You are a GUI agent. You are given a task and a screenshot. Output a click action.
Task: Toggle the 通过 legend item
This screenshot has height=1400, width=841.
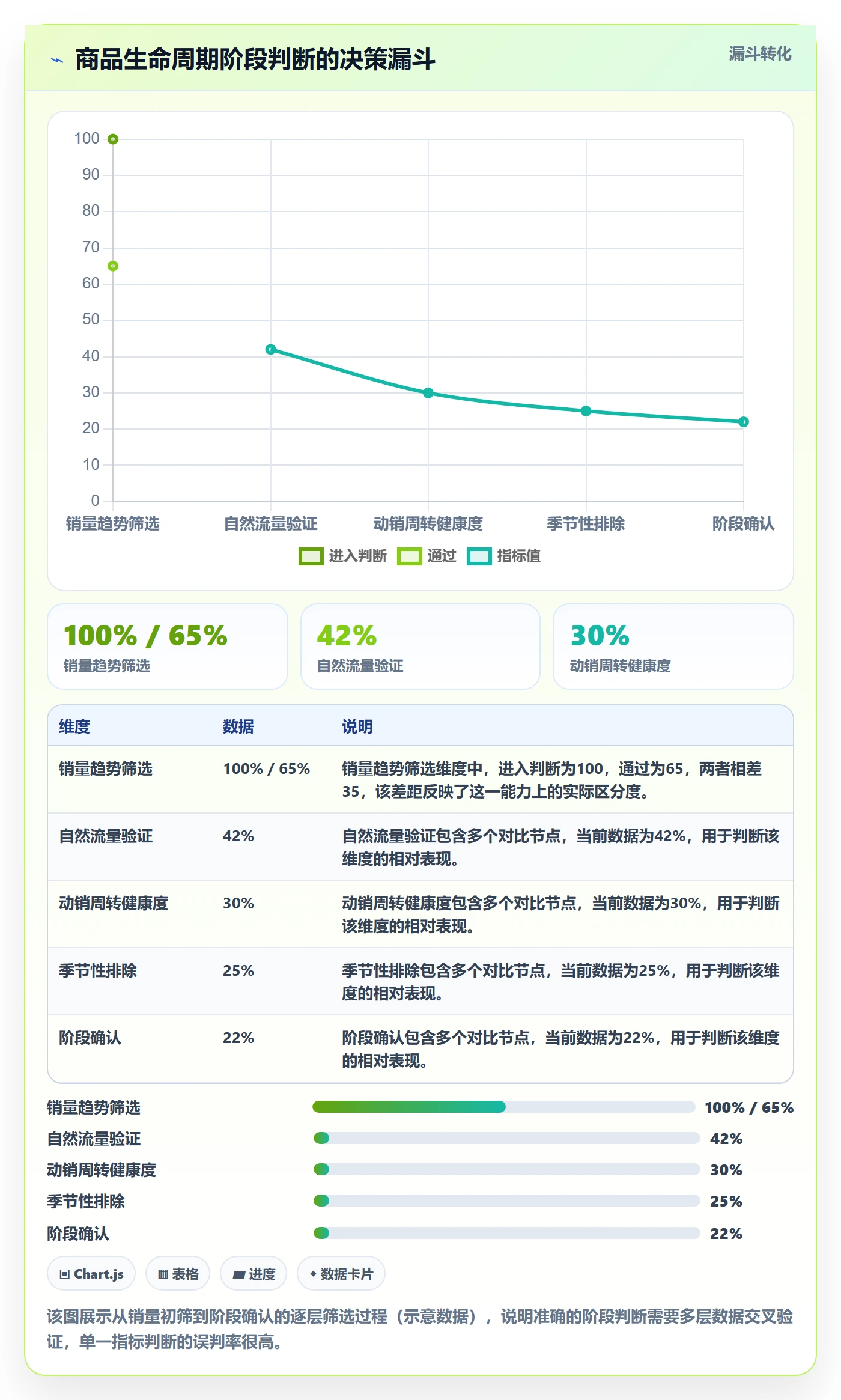click(427, 556)
